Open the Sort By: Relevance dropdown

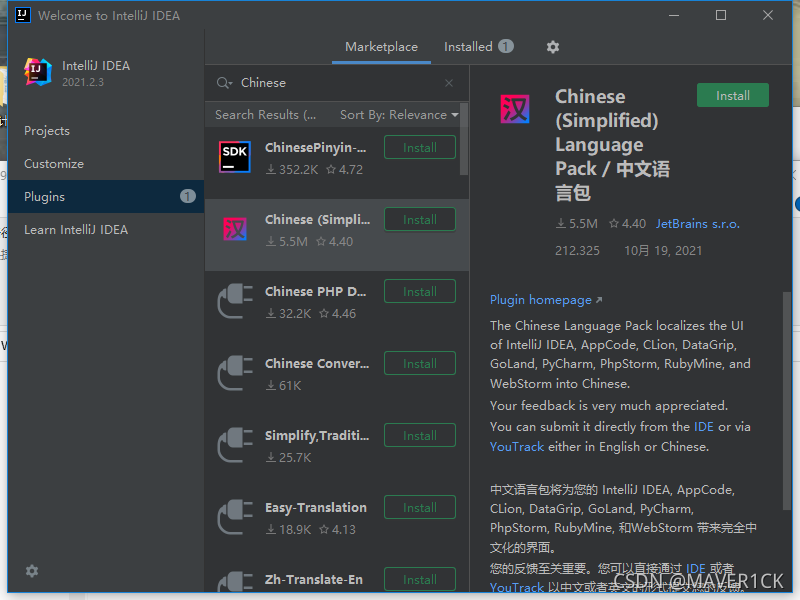tap(399, 115)
